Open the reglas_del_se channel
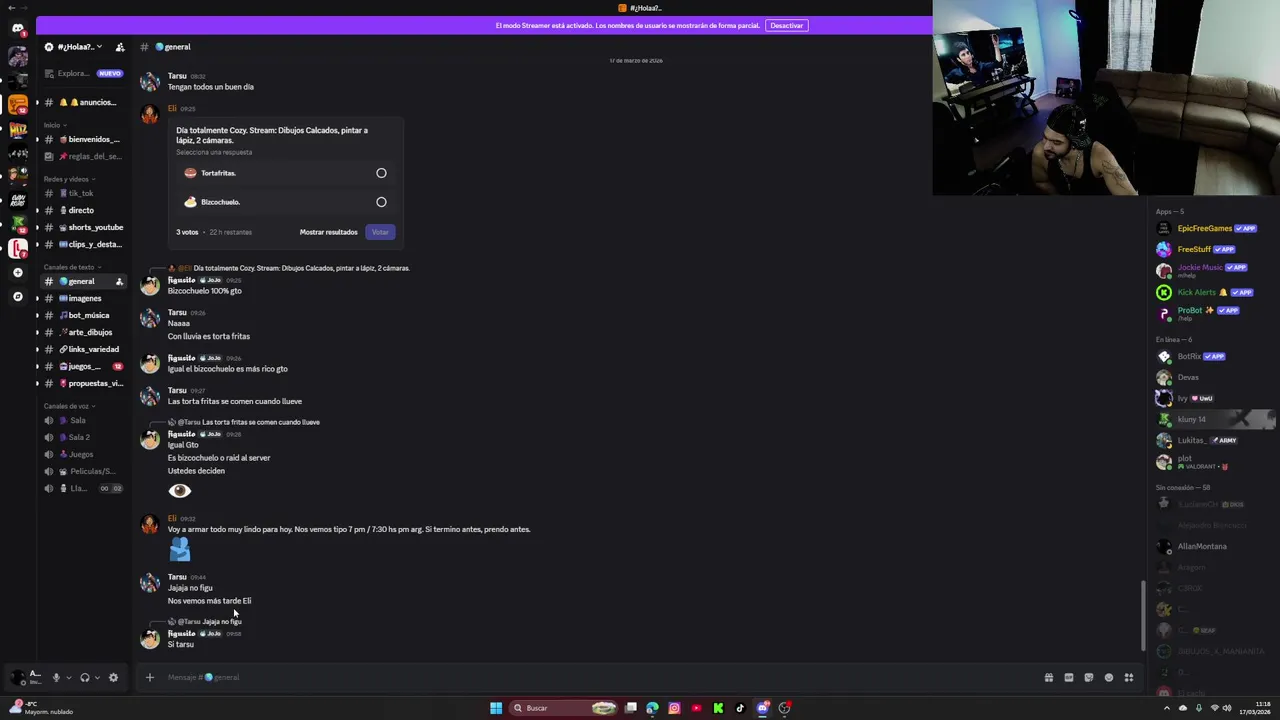Screen dimensions: 1280x720 coord(83,156)
